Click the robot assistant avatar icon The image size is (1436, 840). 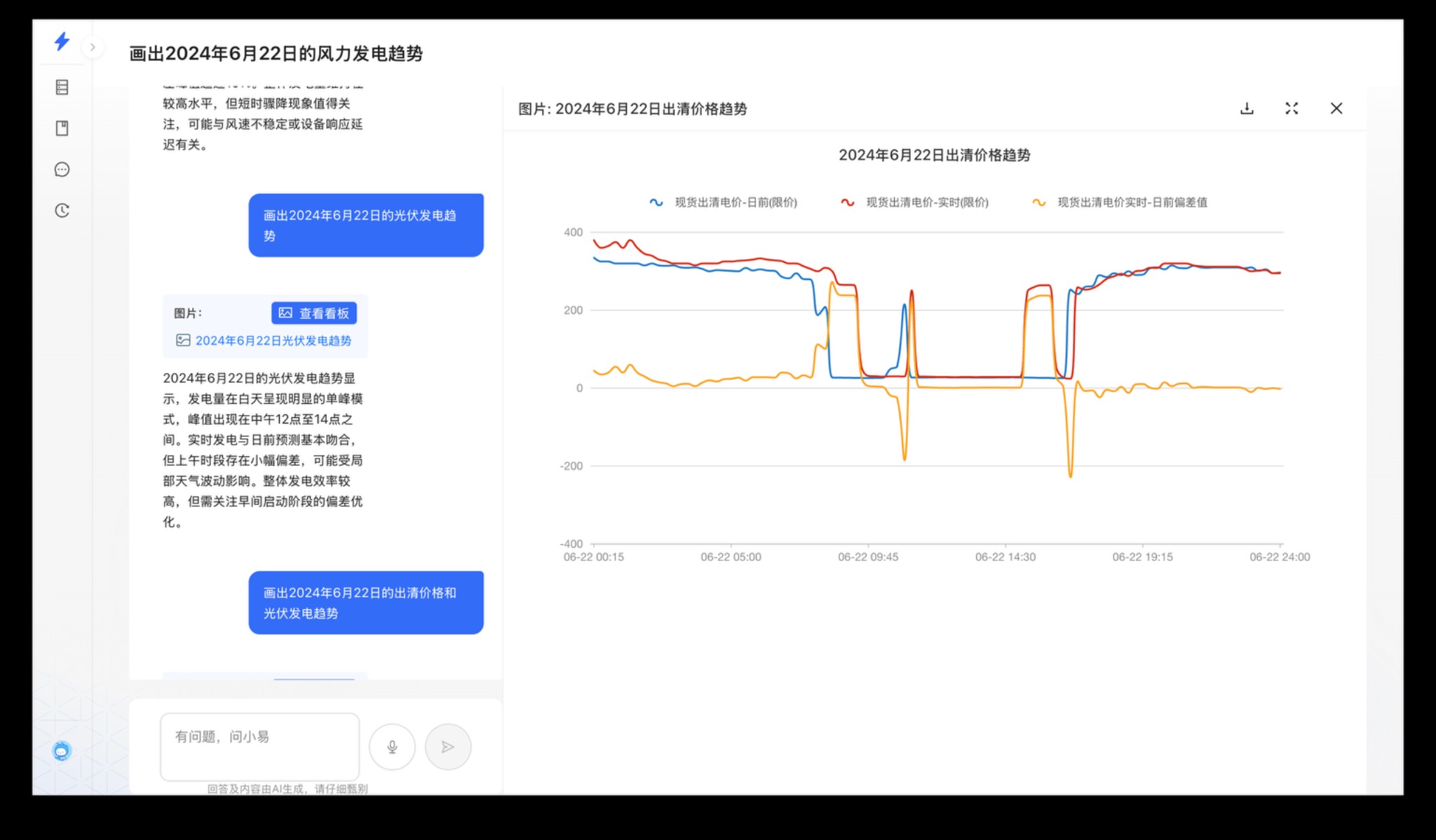62,751
